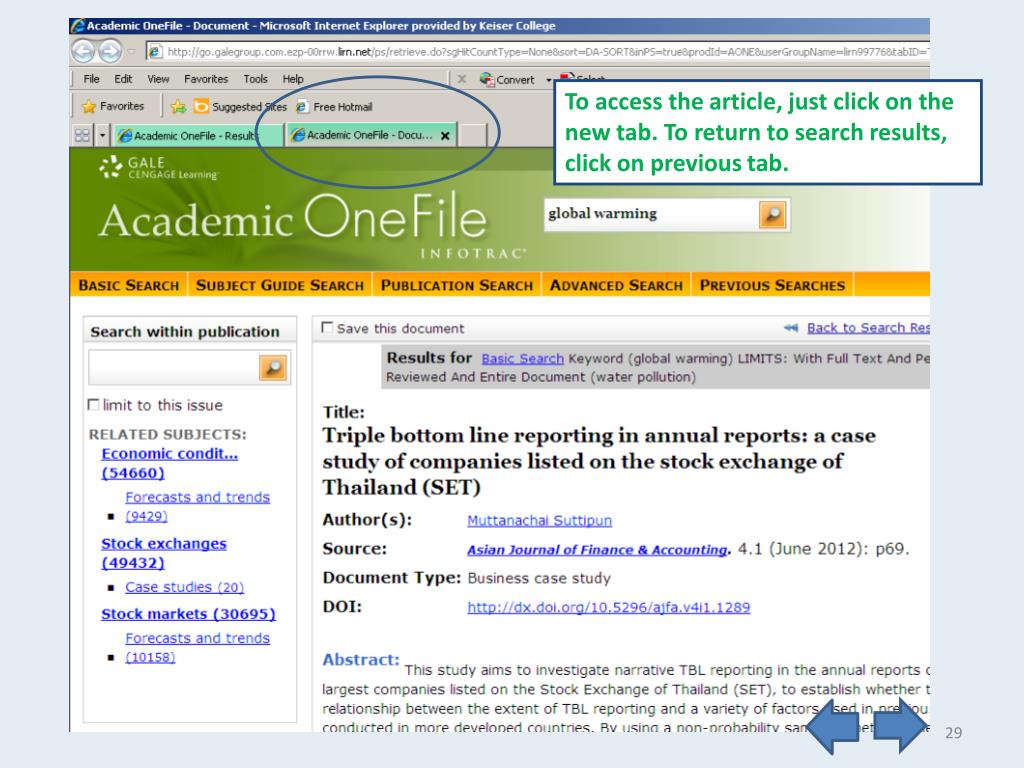Click the blue left arrow slide navigation
Screen dimensions: 1024x768
[833, 726]
